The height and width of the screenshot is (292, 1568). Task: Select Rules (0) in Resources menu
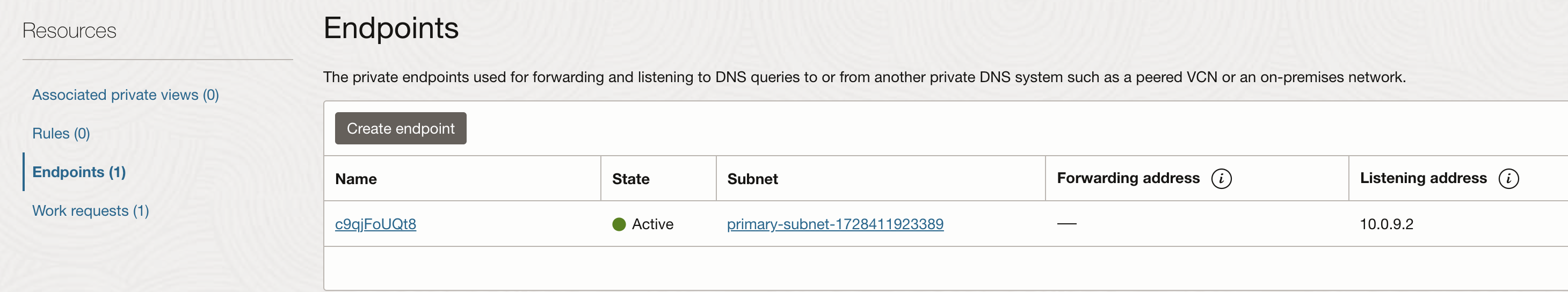pyautogui.click(x=61, y=134)
